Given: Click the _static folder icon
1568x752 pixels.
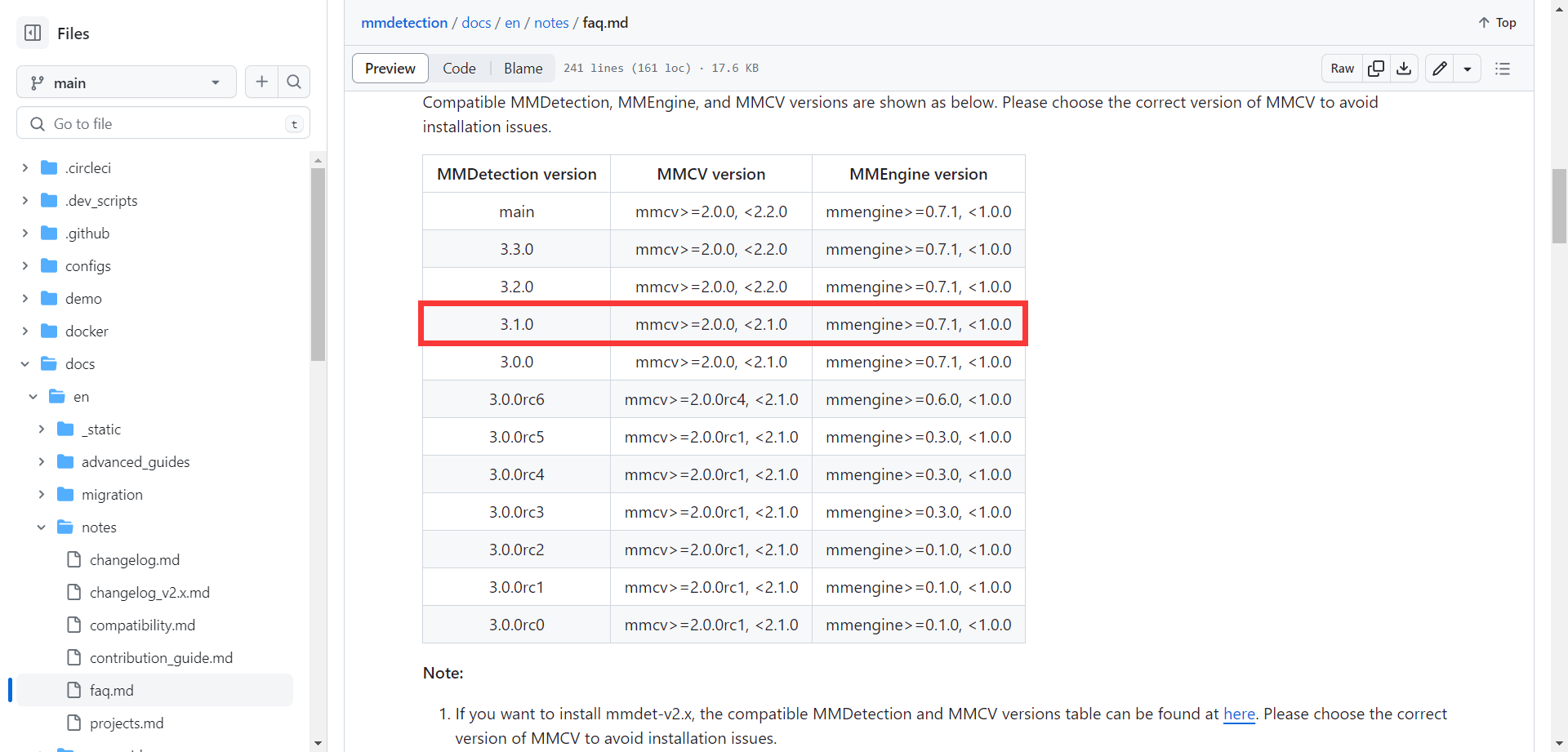Looking at the screenshot, I should pos(65,429).
